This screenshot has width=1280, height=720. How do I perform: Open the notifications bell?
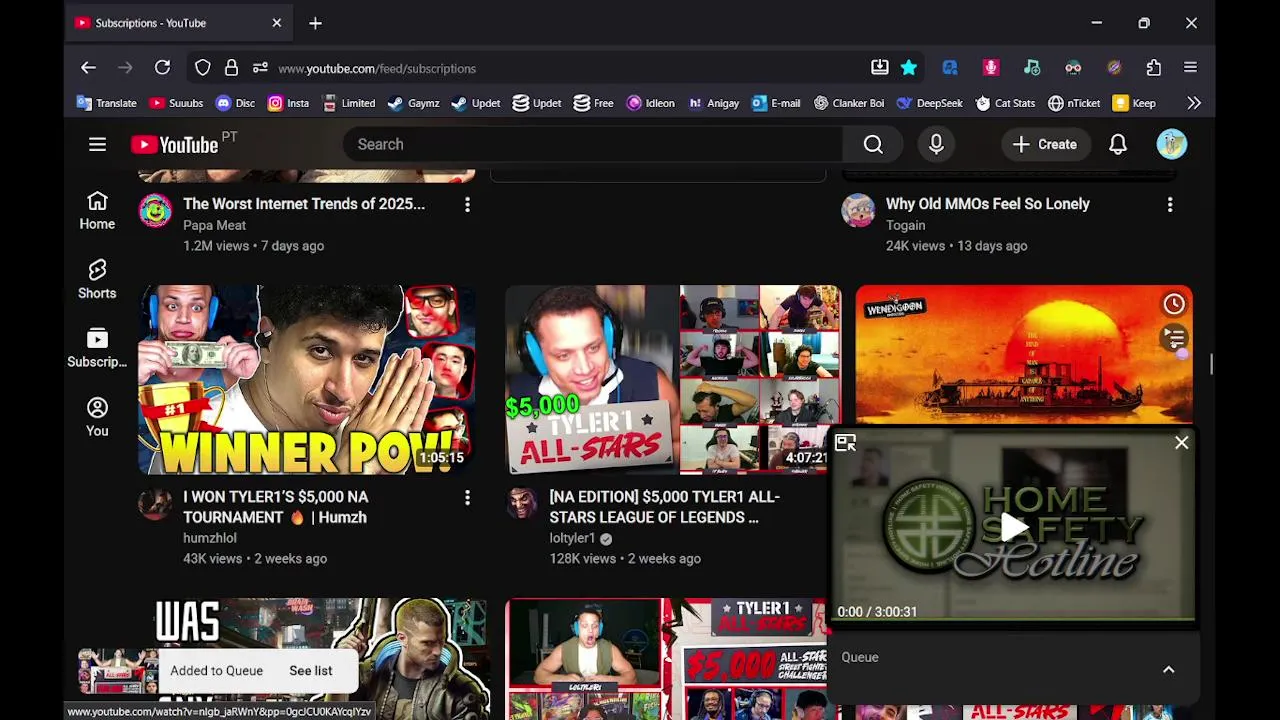click(x=1118, y=144)
